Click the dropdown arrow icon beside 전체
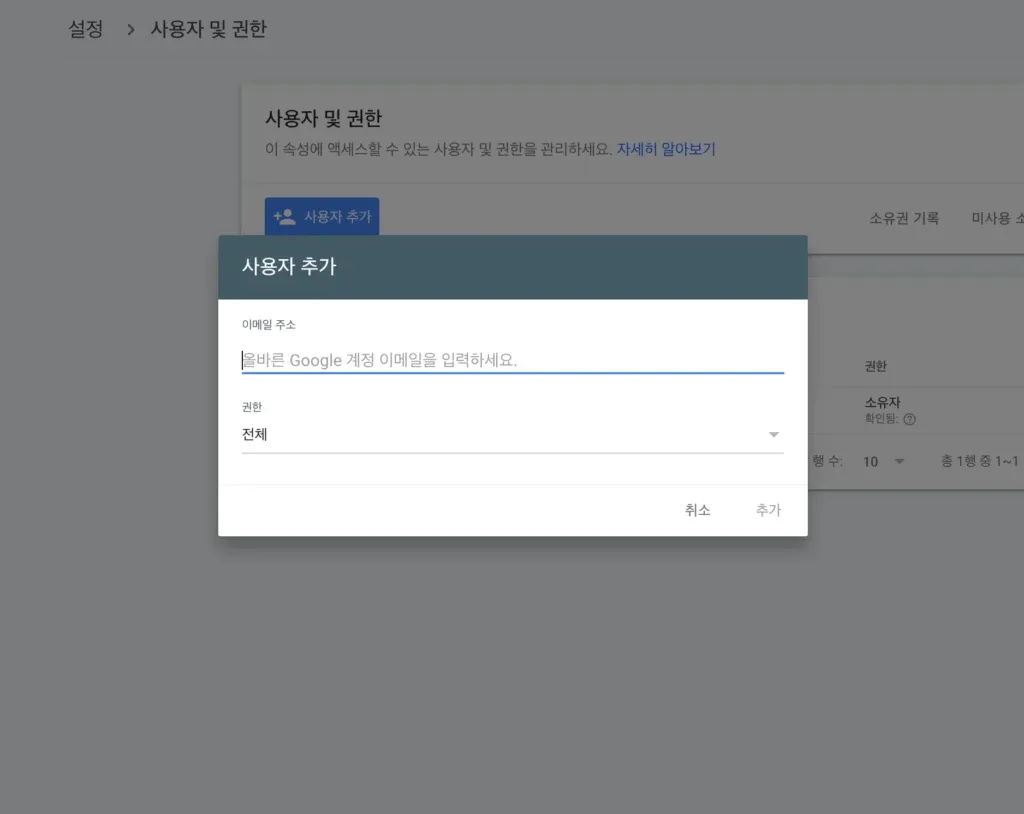Image resolution: width=1024 pixels, height=814 pixels. pyautogui.click(x=773, y=434)
